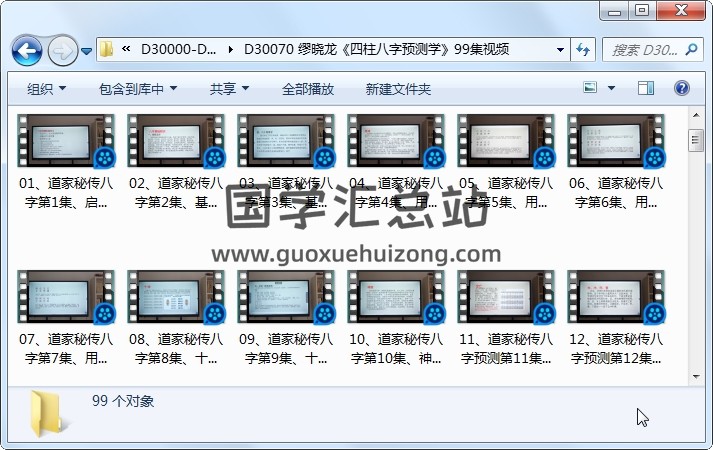
Task: Maximize the Explorer window
Action: [x=642, y=11]
